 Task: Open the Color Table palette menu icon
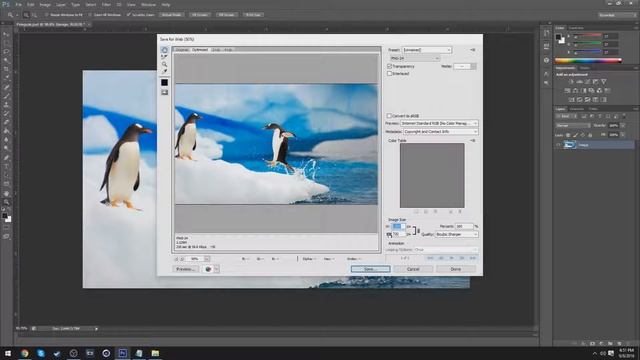[473, 140]
